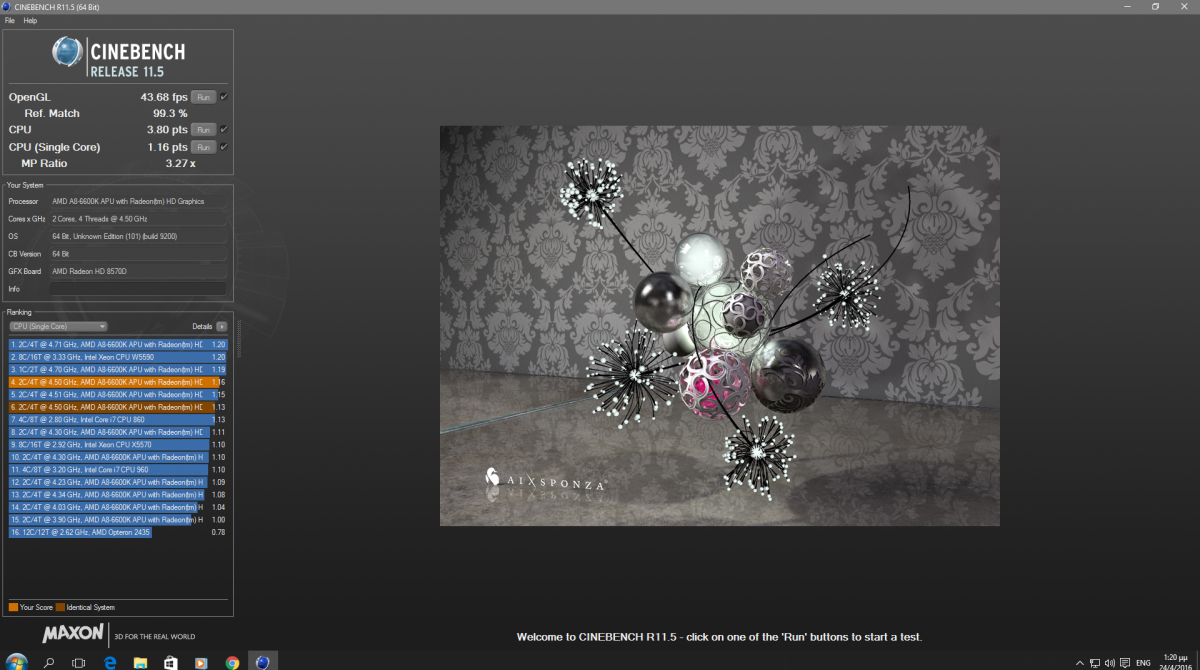The width and height of the screenshot is (1200, 670).
Task: Select rank 1 entry 2C/4T @ 4.71 GHz
Action: pos(118,345)
